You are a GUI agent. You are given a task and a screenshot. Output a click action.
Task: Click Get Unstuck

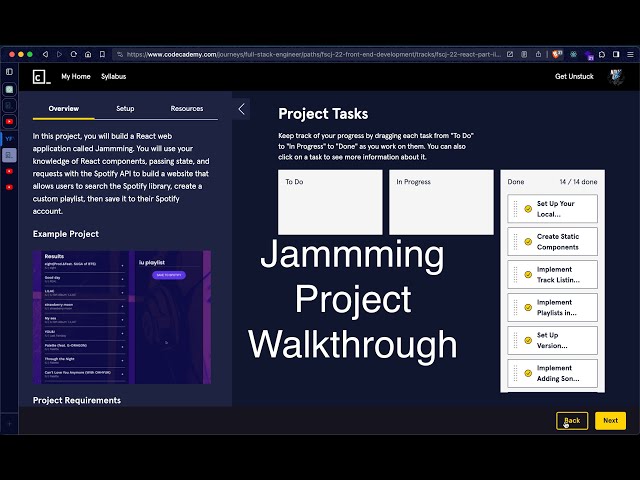pos(574,76)
